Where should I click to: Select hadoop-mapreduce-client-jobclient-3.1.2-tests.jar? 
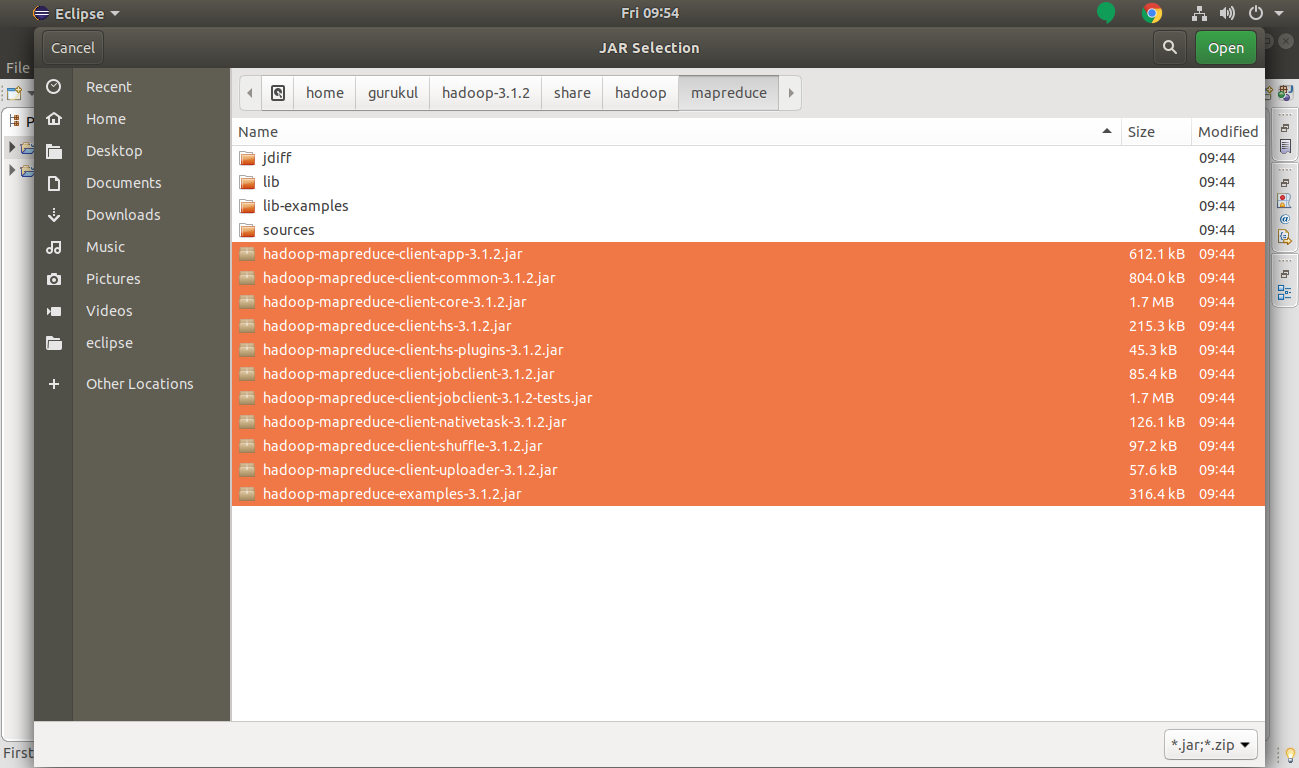(748, 398)
